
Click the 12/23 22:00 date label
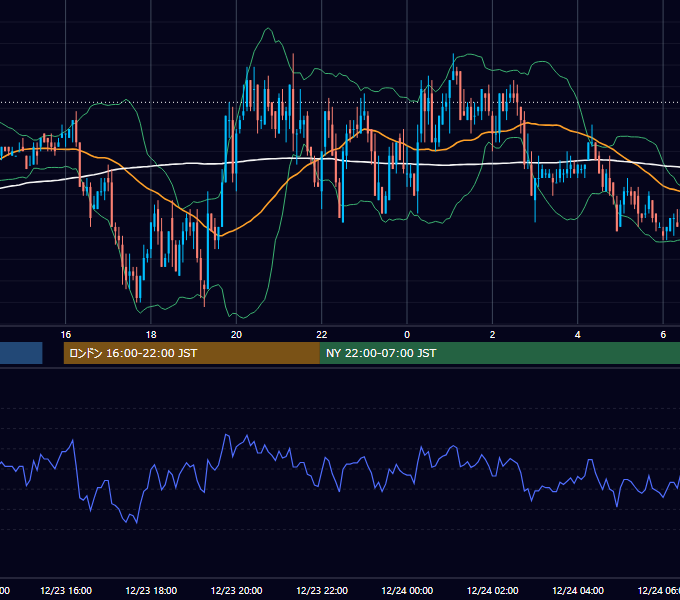pyautogui.click(x=322, y=591)
